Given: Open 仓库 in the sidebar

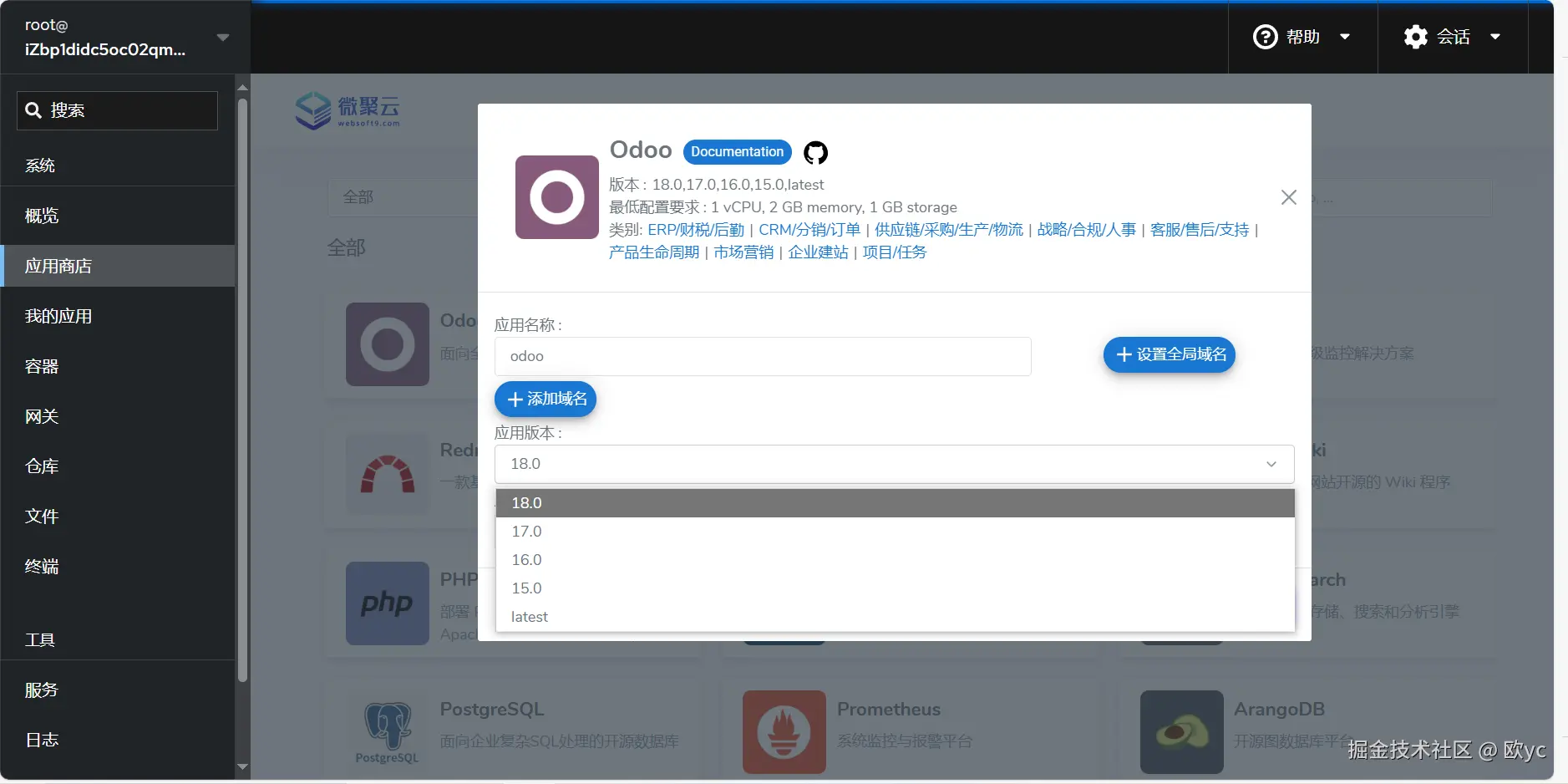Looking at the screenshot, I should pos(118,466).
